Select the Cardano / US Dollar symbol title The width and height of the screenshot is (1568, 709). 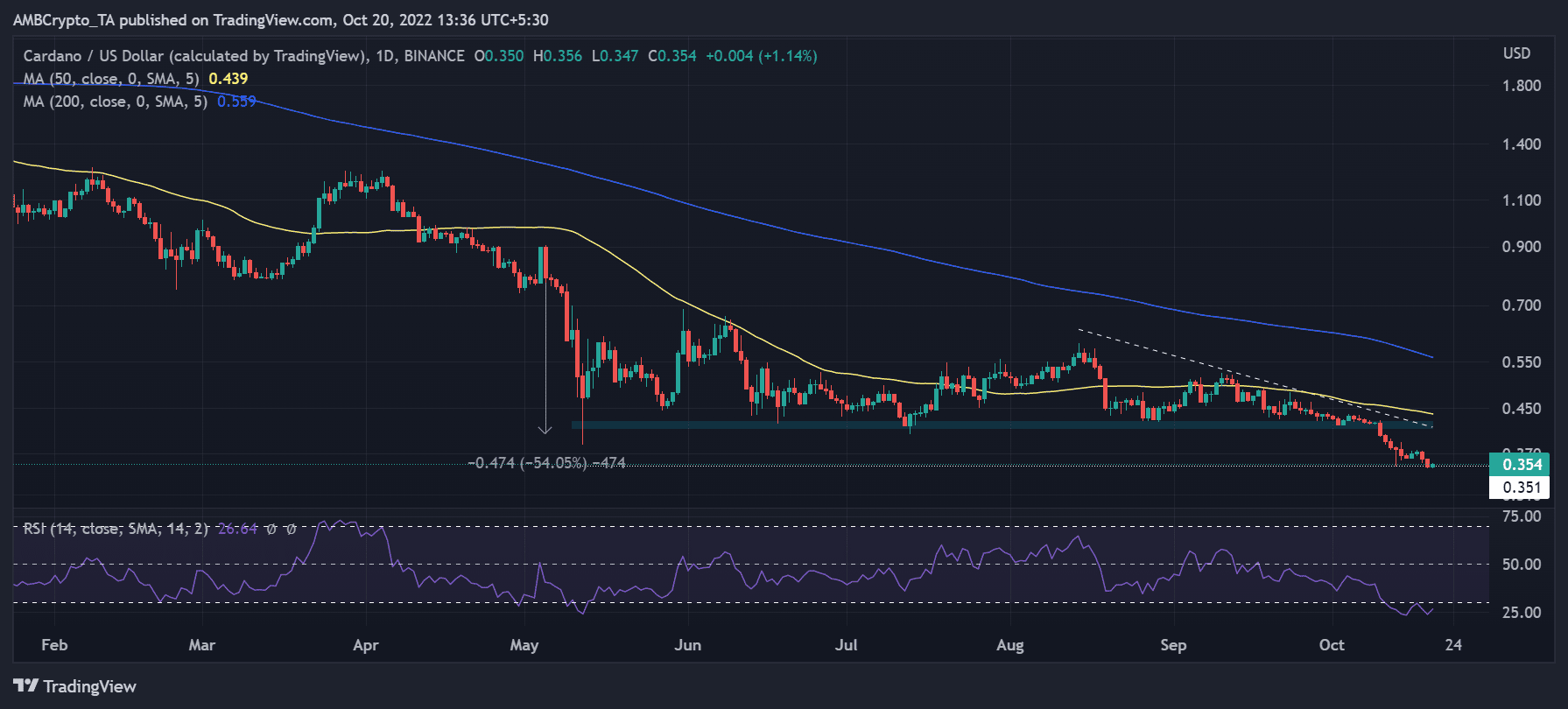point(194,56)
